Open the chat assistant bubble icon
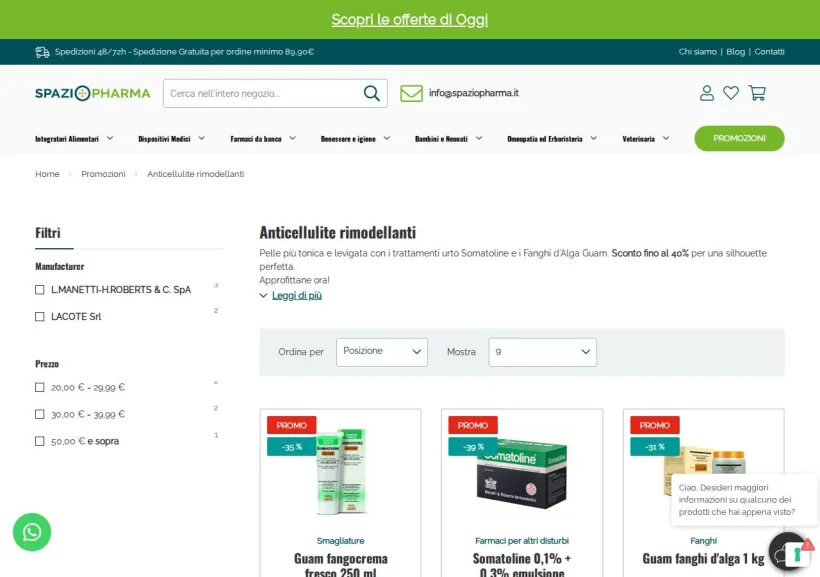 [790, 552]
